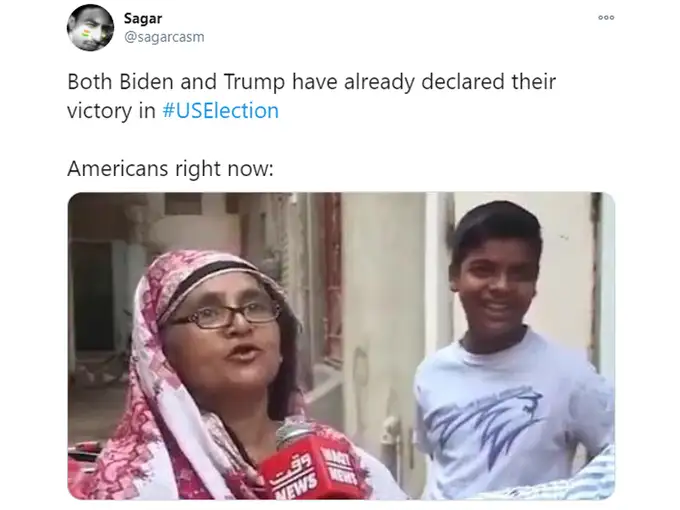Select the display name Sagar

click(143, 19)
